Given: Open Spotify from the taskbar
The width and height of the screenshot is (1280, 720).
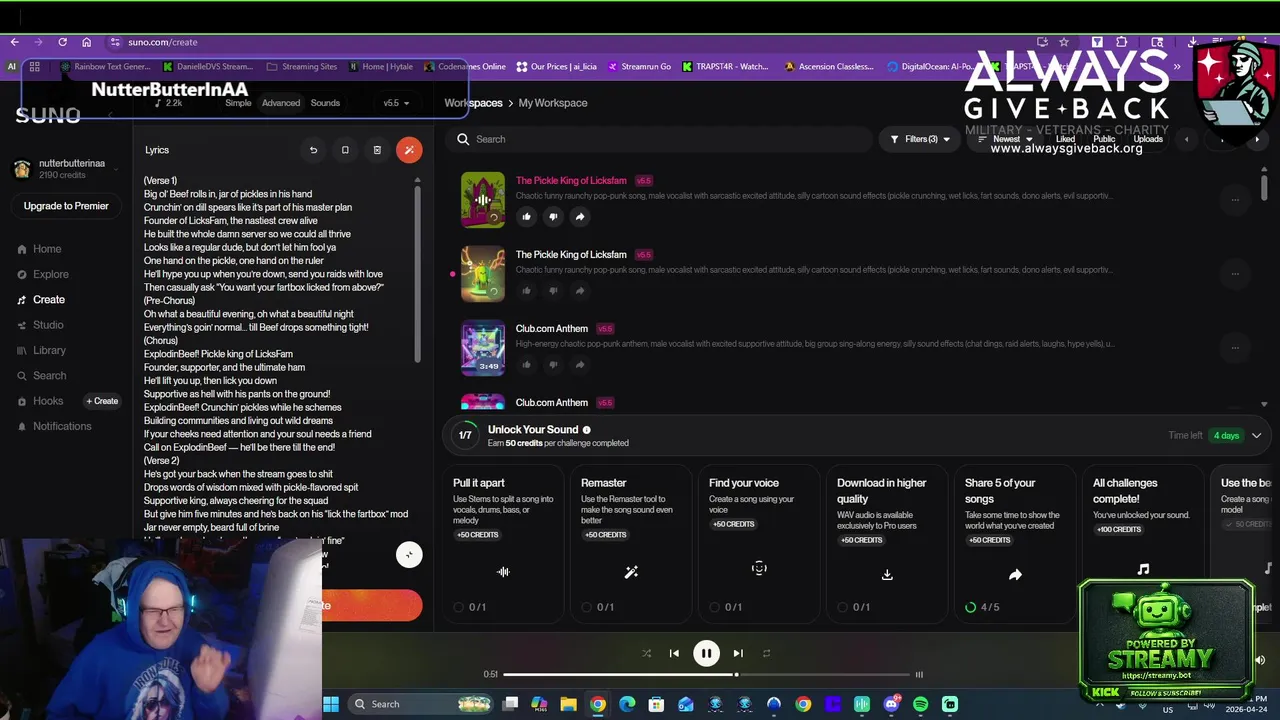Looking at the screenshot, I should [920, 704].
